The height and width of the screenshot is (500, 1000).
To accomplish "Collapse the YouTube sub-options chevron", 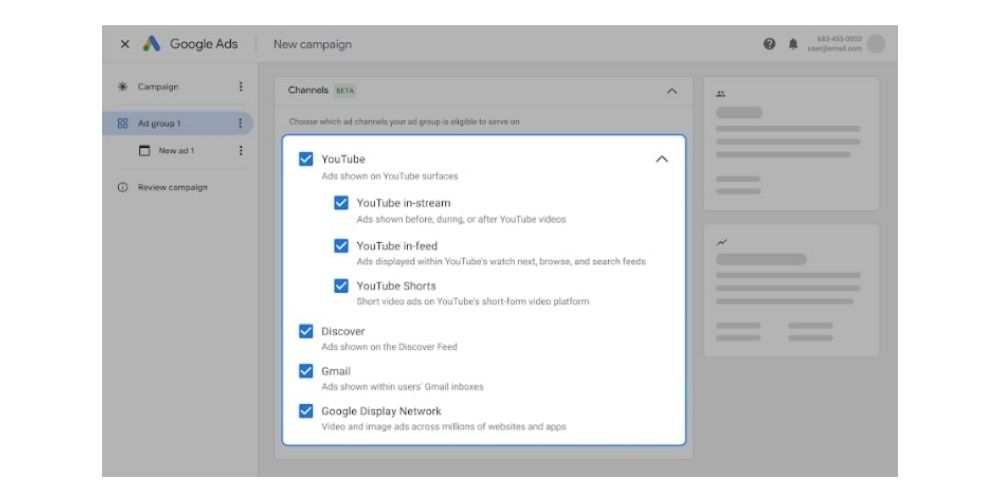I will [x=661, y=159].
